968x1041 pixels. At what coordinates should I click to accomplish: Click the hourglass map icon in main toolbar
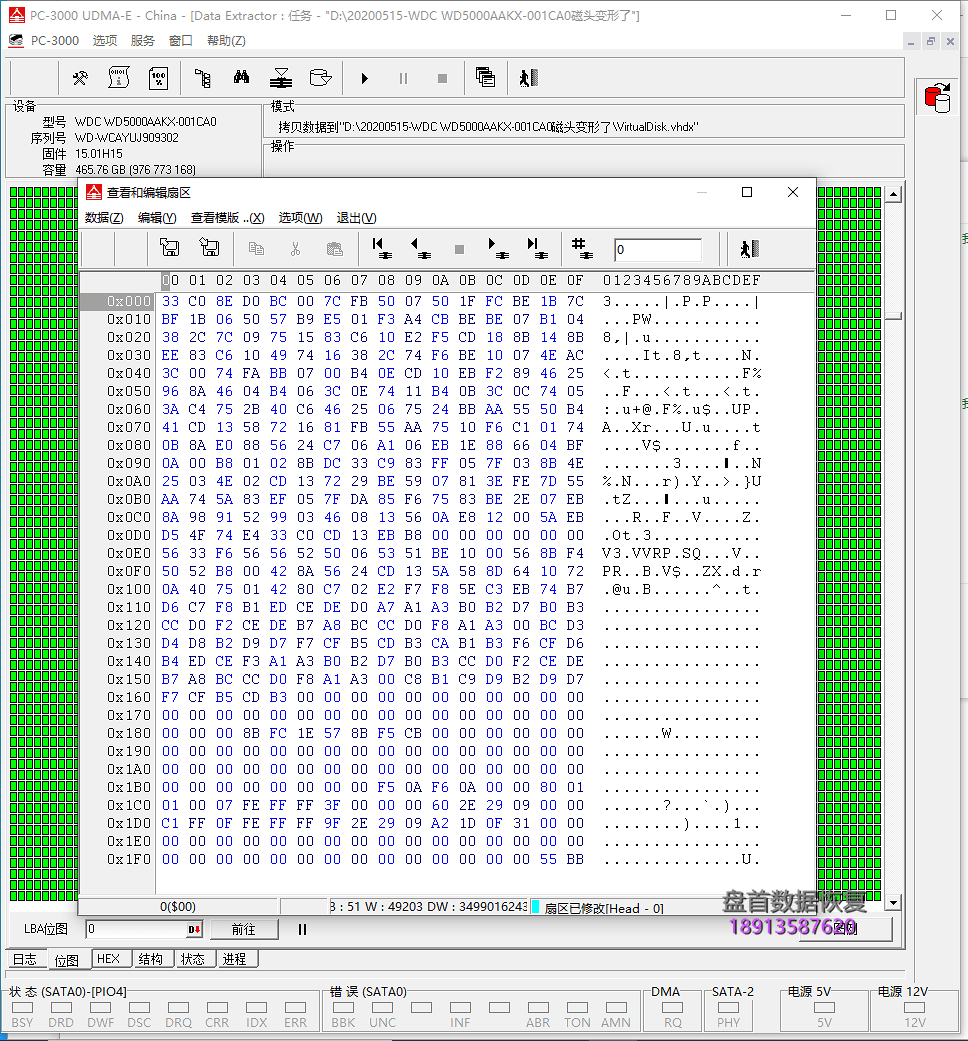[281, 78]
